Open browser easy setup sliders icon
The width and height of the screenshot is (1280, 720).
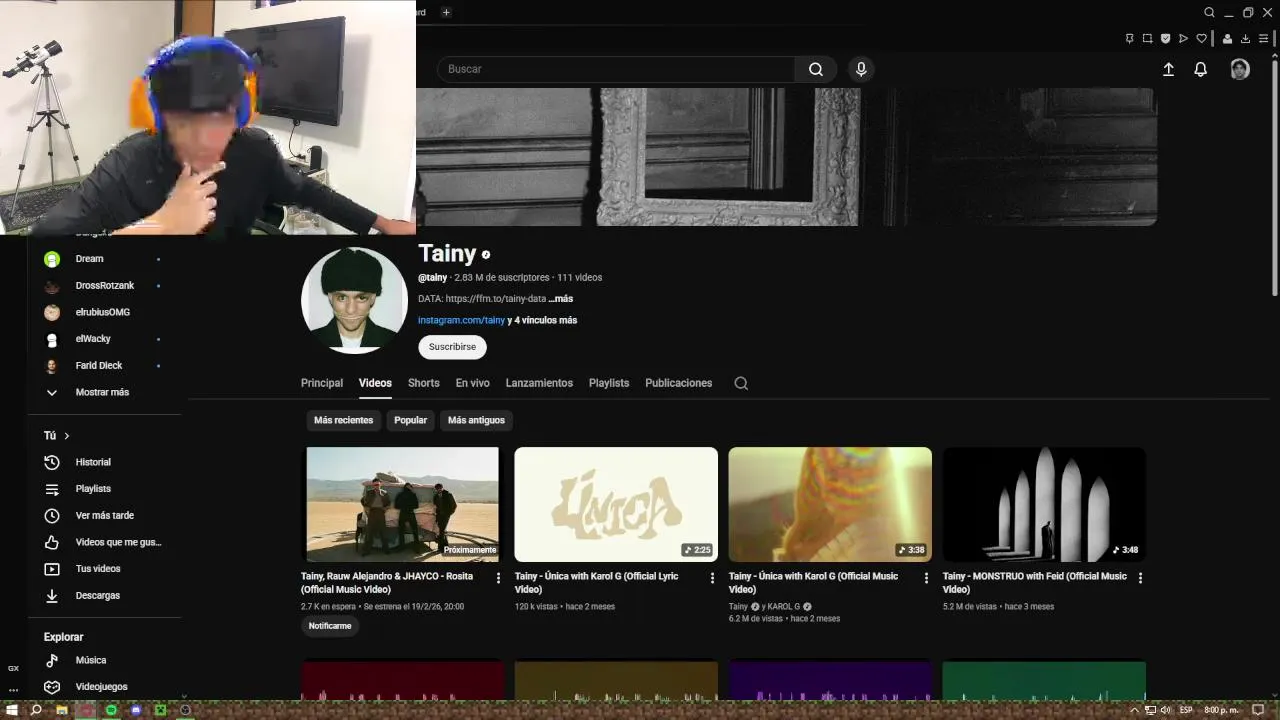(x=1265, y=39)
